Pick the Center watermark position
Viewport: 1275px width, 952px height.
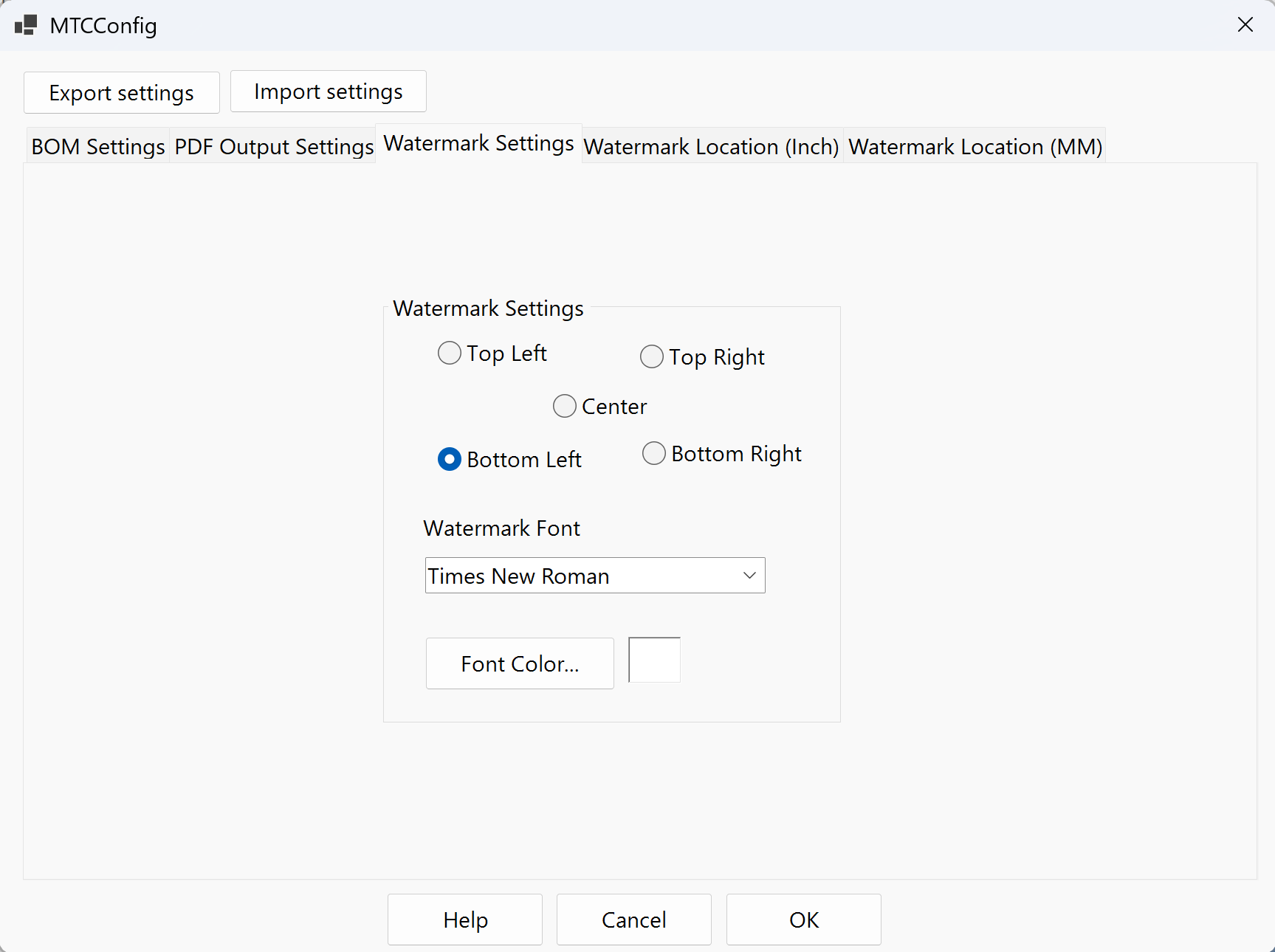coord(599,407)
